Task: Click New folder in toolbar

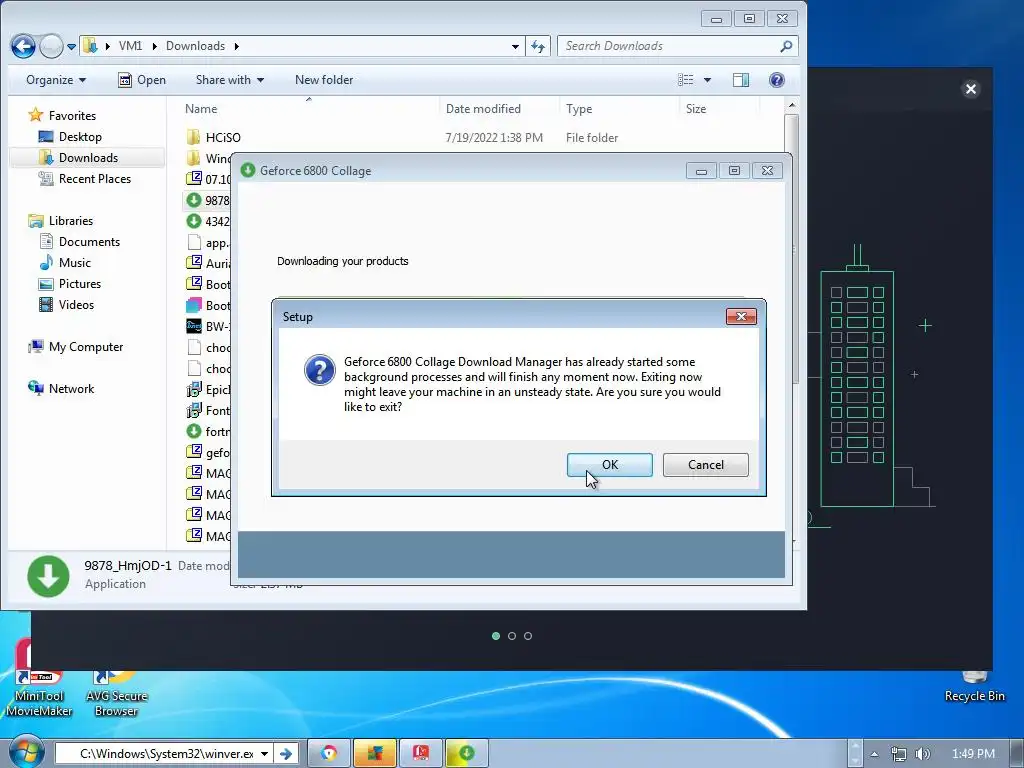Action: point(324,80)
